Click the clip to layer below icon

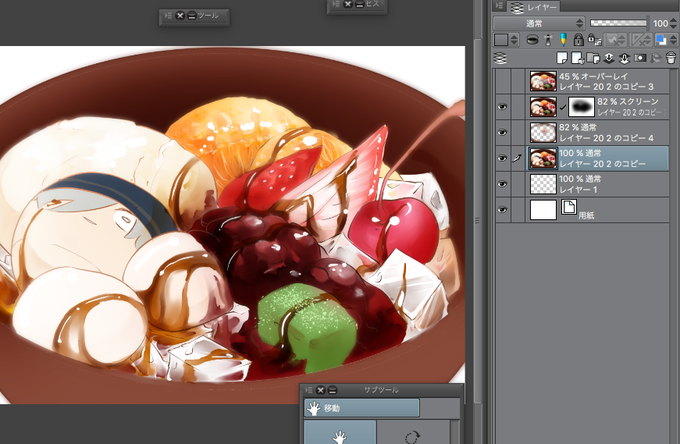pos(532,40)
